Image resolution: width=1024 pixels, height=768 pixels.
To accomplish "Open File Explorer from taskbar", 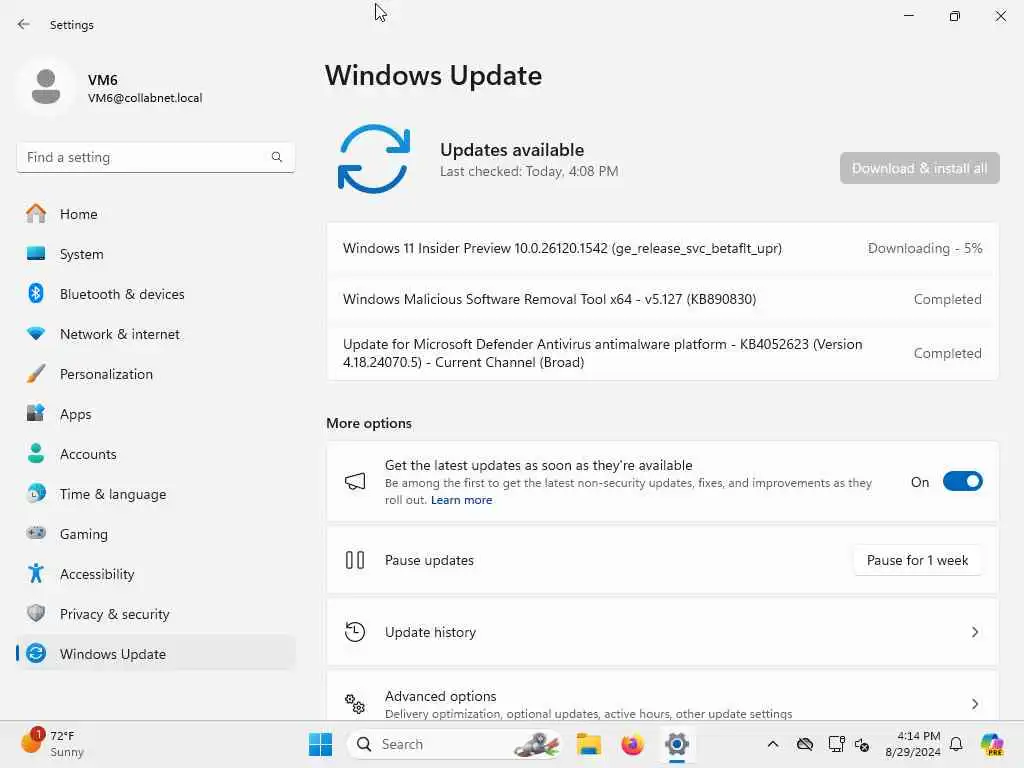I will point(588,744).
